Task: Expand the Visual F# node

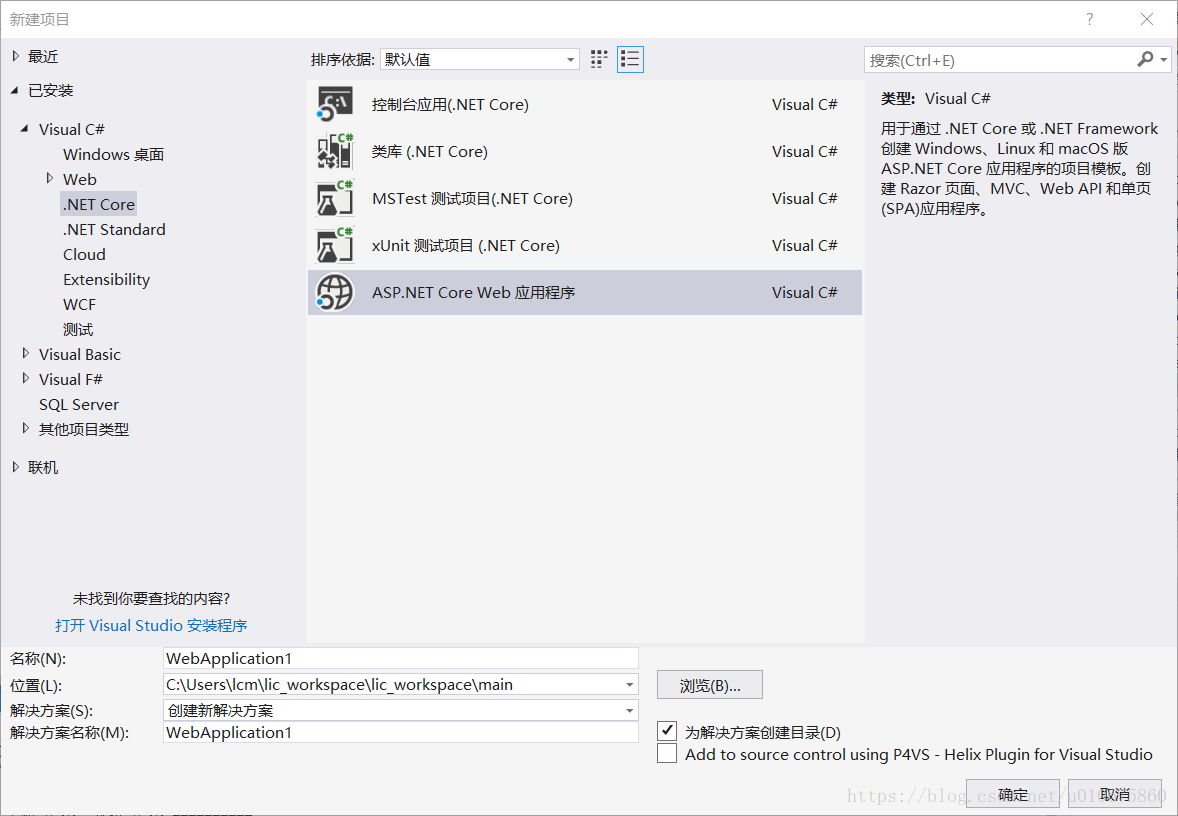Action: click(26, 379)
